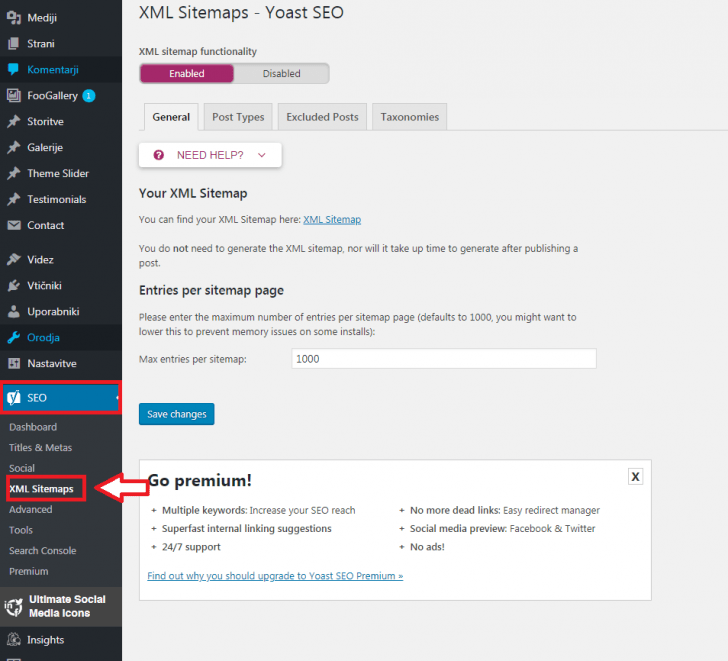Click Save changes button

pyautogui.click(x=176, y=414)
